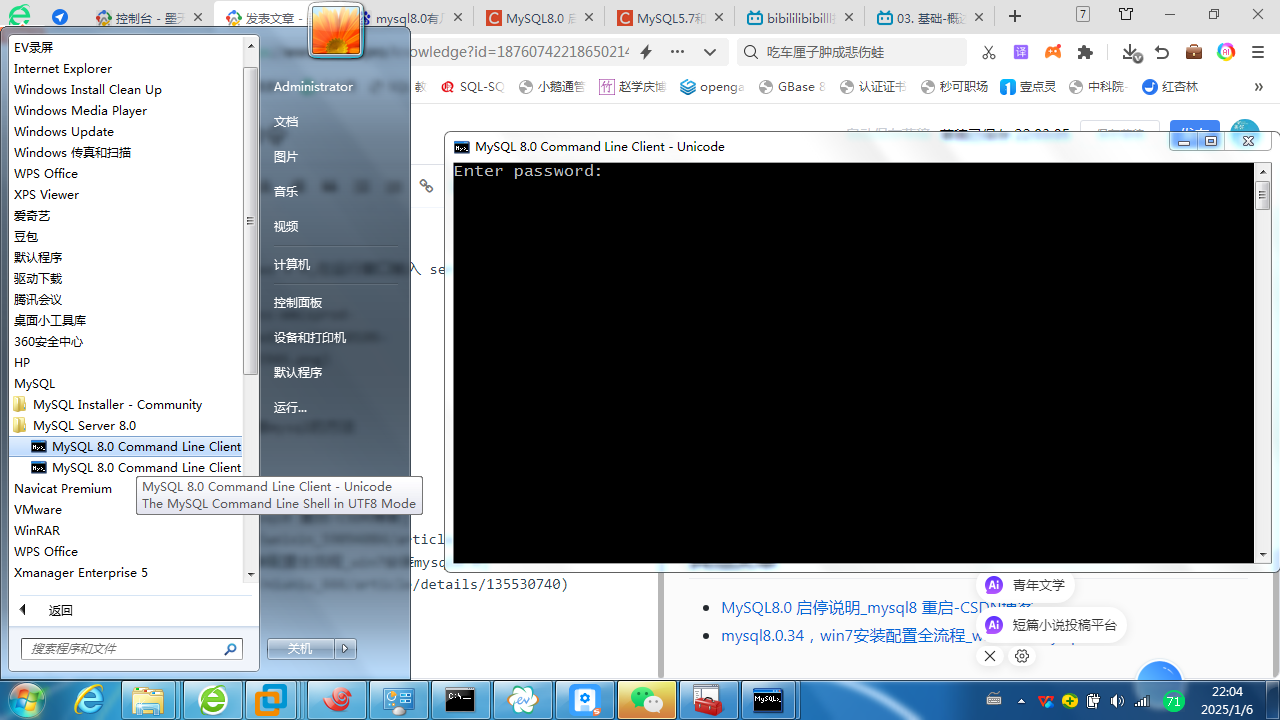This screenshot has width=1280, height=720.
Task: Click the 译 translate toolbar icon
Action: pyautogui.click(x=1020, y=52)
